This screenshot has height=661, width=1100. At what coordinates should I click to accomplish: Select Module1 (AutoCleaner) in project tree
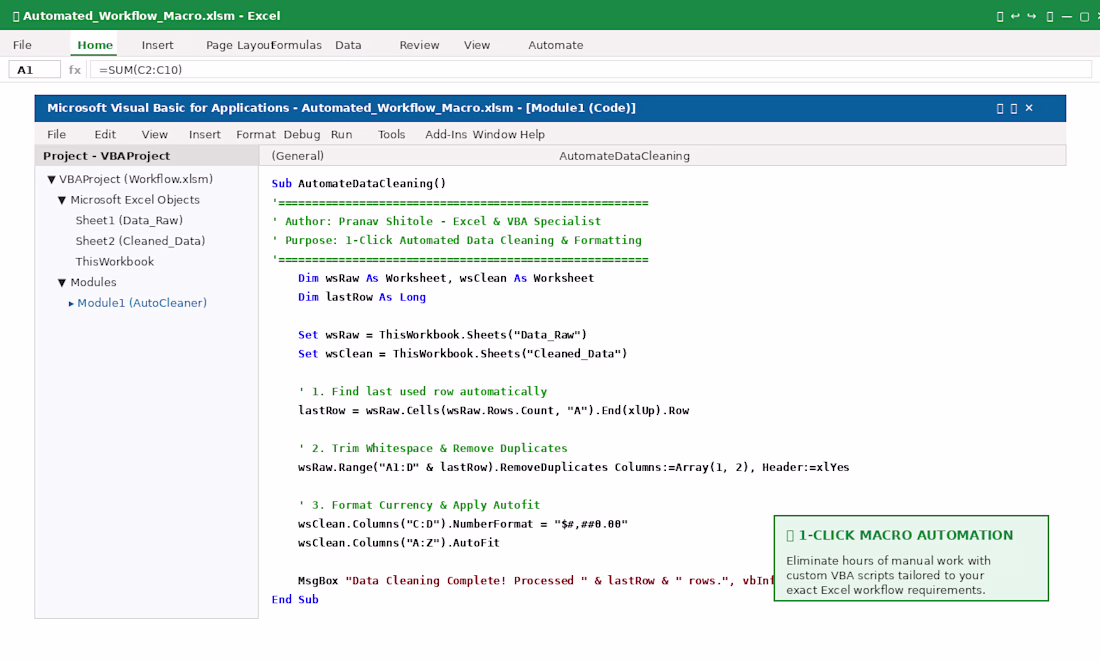point(142,303)
